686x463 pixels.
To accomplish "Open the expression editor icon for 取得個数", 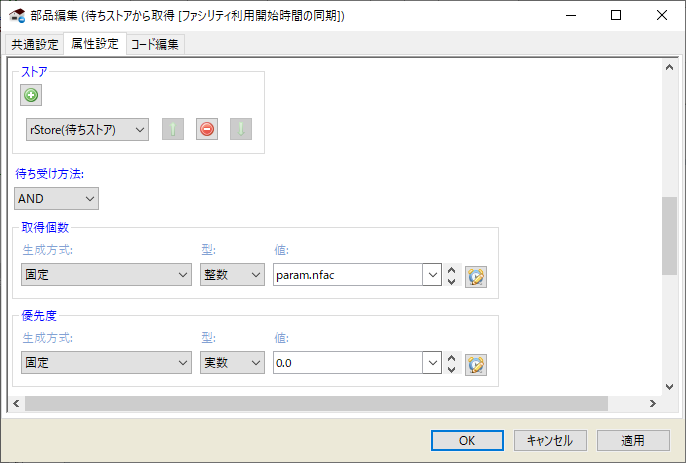I will coord(476,276).
